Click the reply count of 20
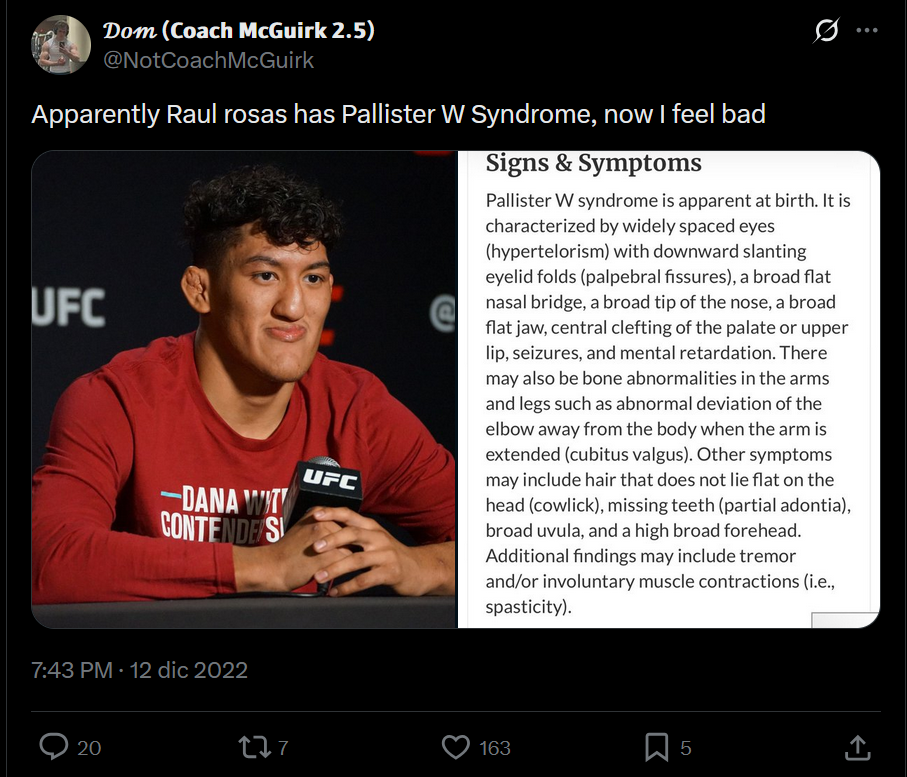Viewport: 907px width, 777px height. [x=89, y=747]
